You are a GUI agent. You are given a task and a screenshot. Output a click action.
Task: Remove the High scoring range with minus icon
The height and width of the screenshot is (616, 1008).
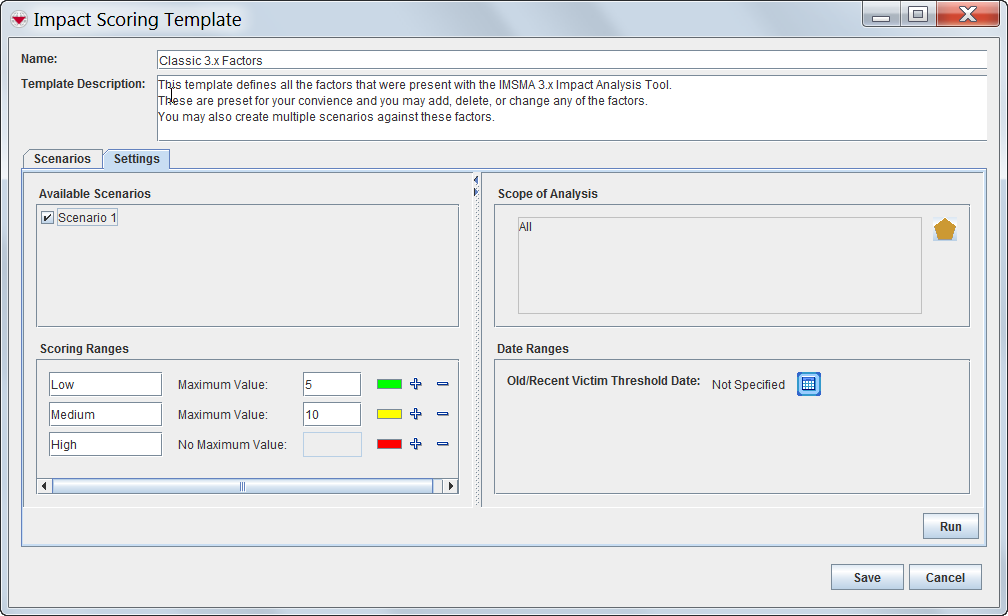click(x=443, y=444)
